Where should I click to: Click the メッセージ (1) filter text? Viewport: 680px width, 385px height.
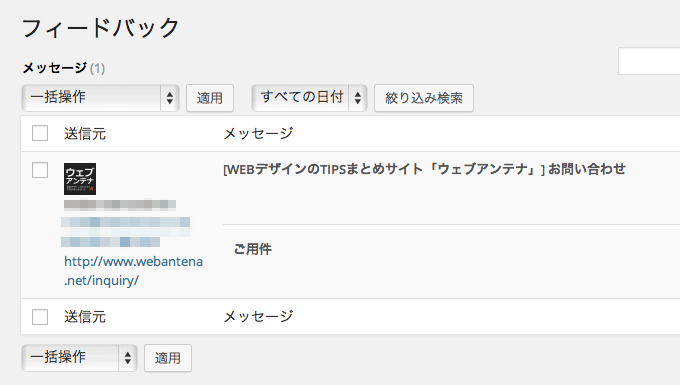(64, 68)
